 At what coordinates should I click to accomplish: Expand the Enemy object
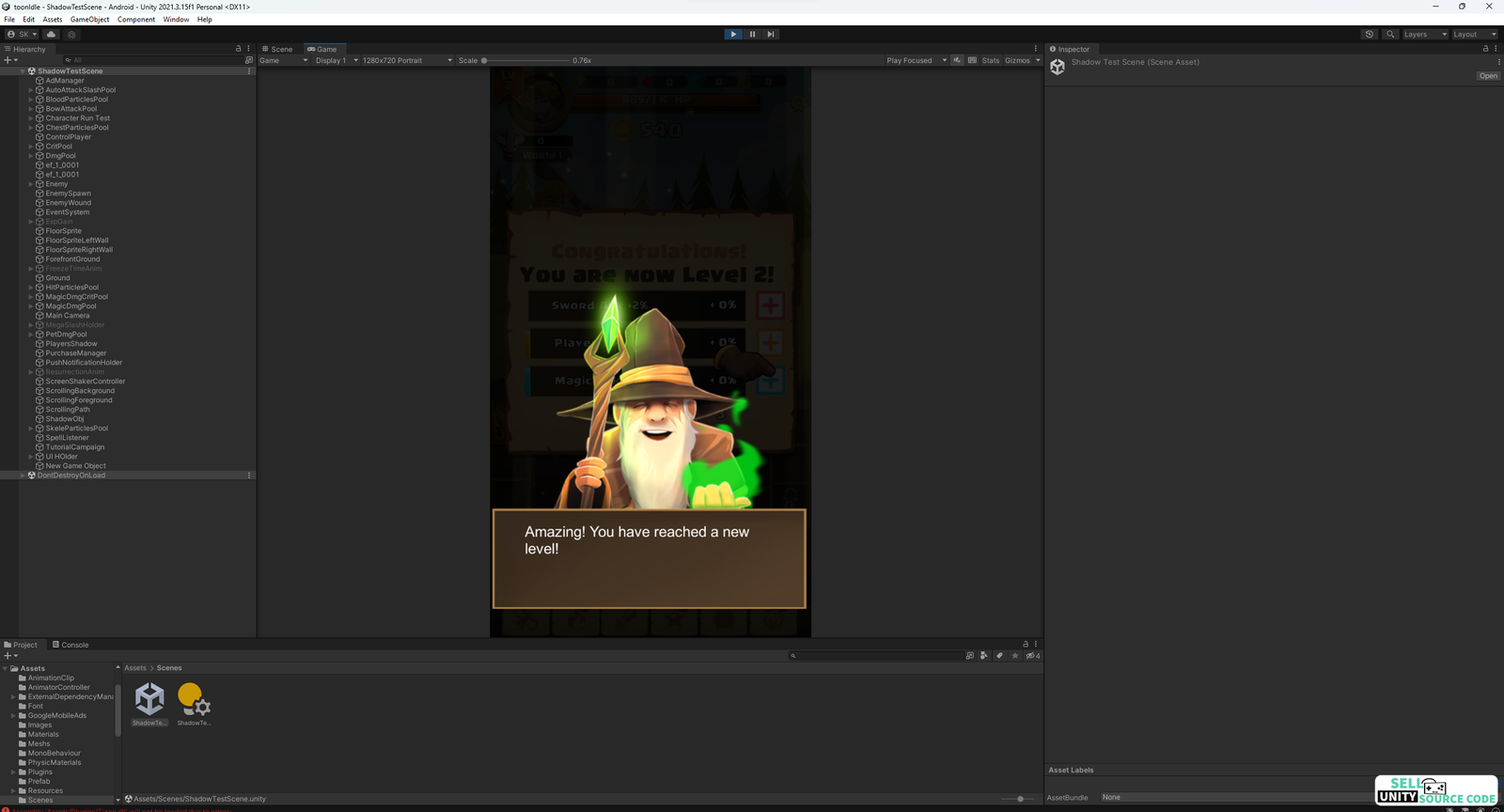point(31,184)
